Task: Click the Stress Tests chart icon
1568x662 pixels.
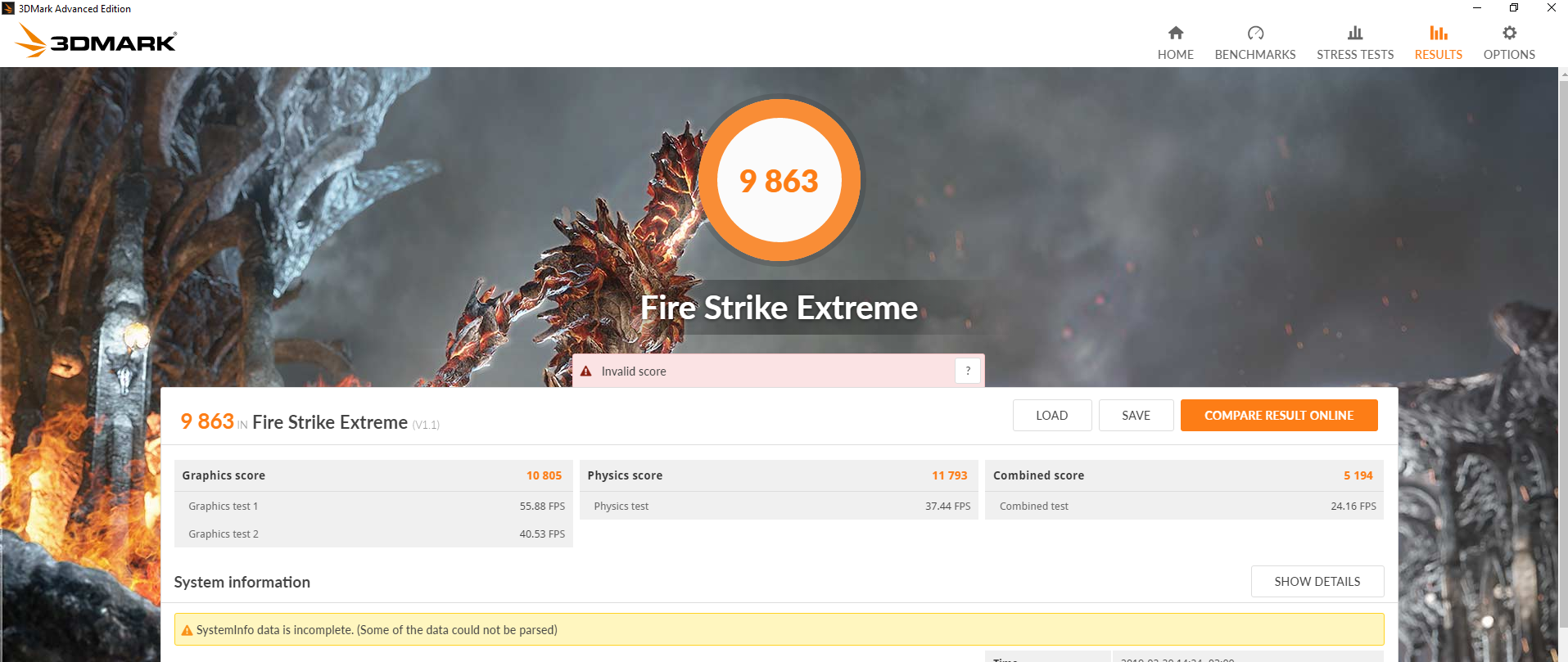Action: tap(1355, 33)
